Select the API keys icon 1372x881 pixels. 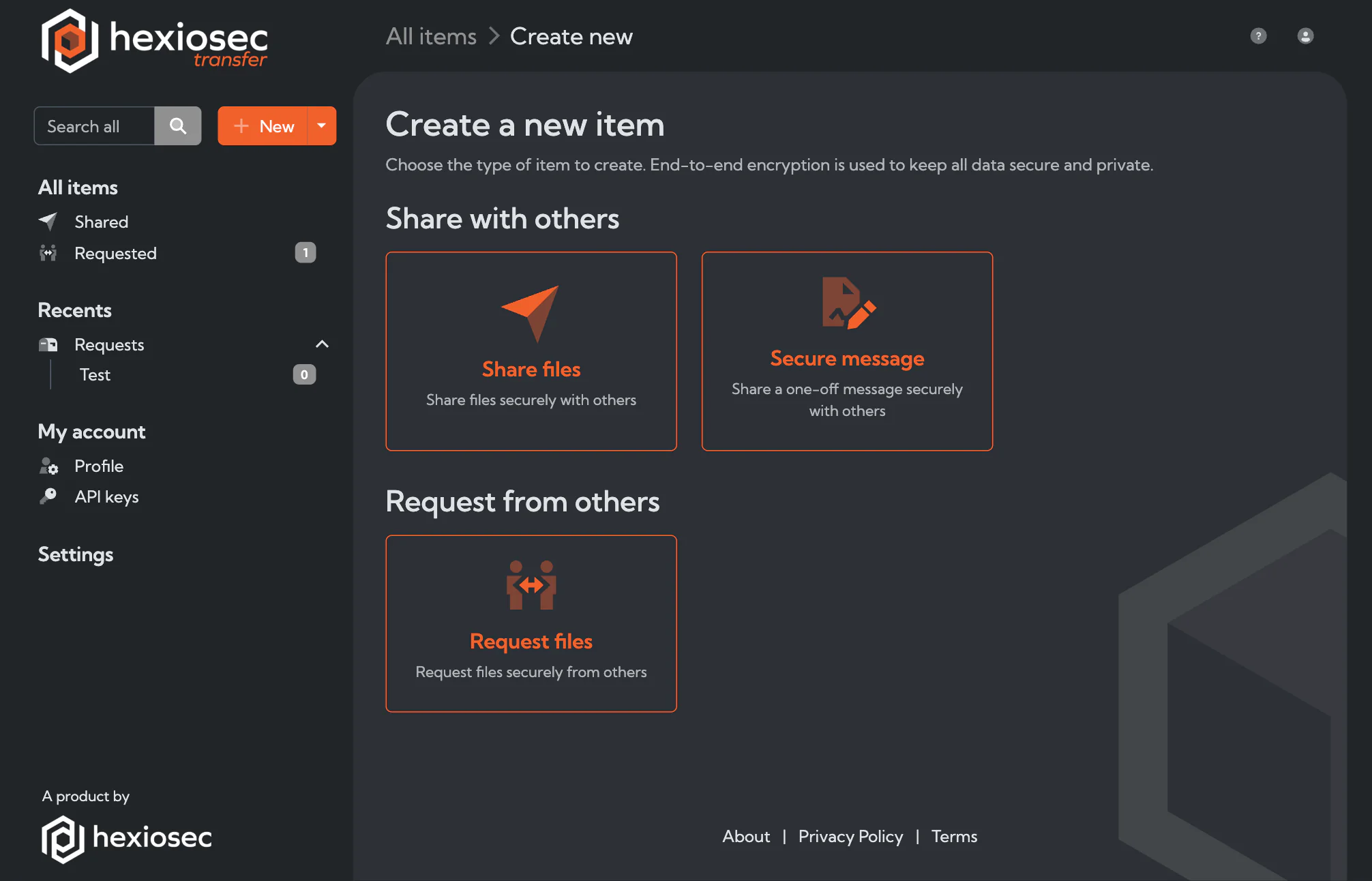coord(48,496)
